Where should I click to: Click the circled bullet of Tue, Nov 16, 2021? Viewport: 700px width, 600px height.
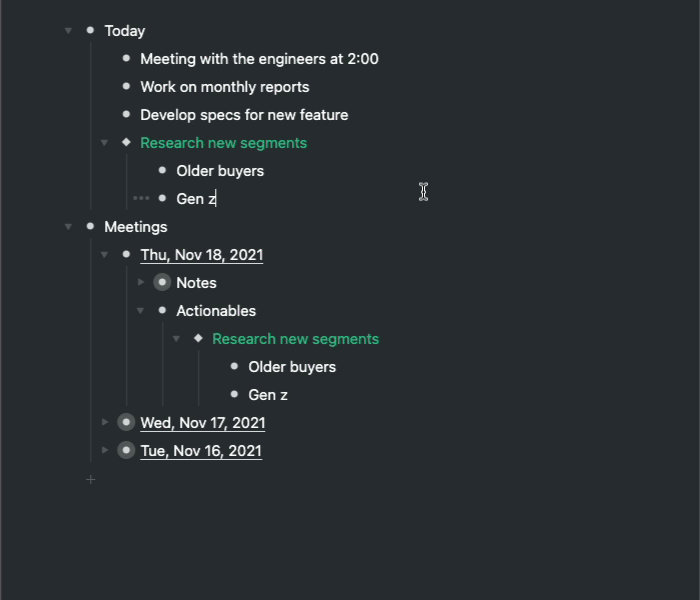click(126, 451)
